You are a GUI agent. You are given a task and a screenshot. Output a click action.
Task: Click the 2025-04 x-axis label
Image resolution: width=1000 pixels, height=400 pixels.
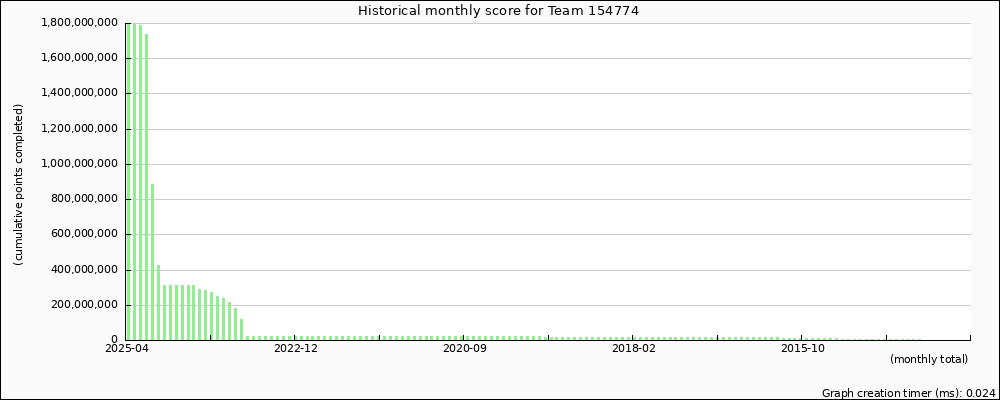point(127,348)
